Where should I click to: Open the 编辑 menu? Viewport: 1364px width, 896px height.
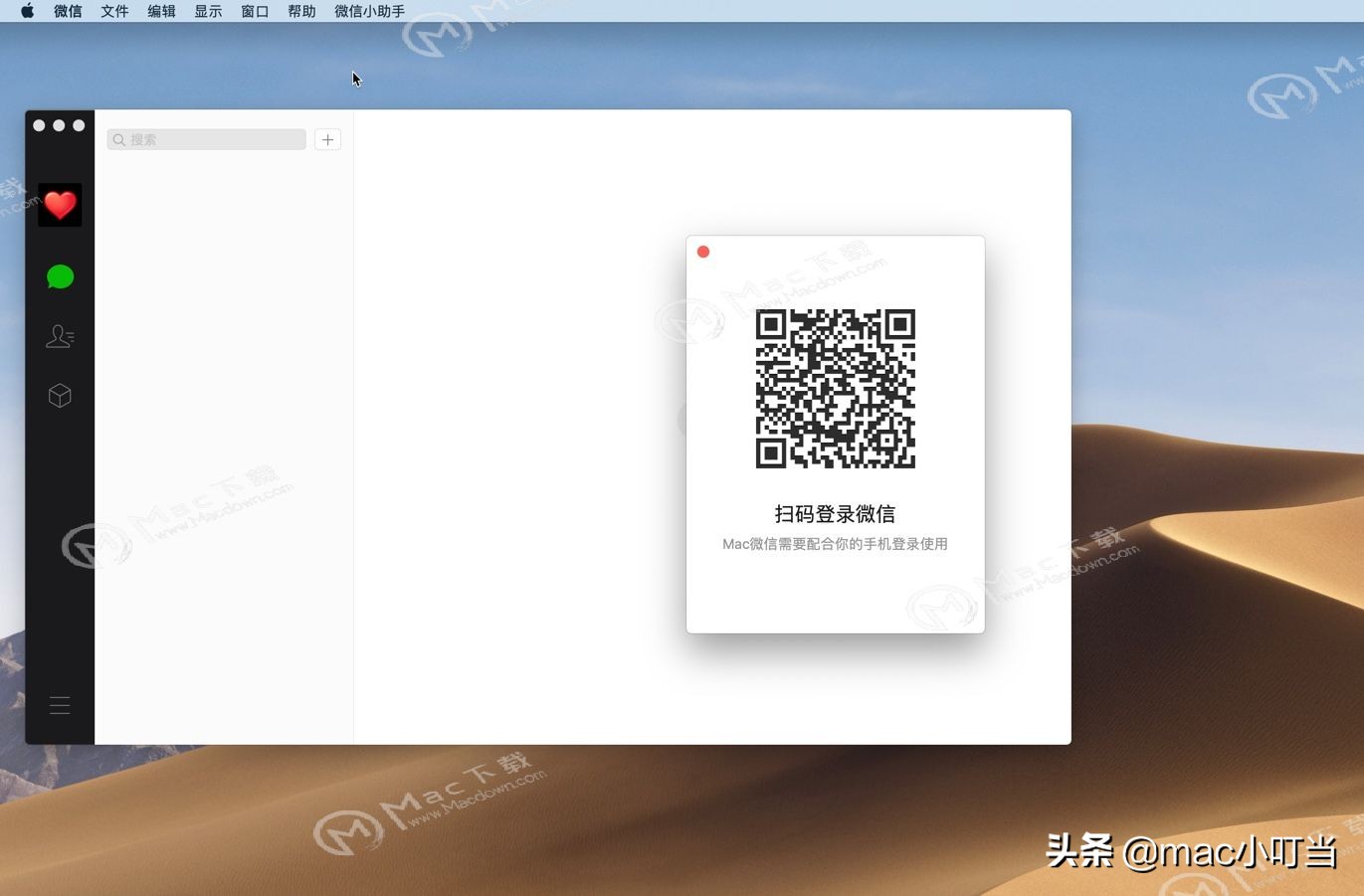[160, 11]
